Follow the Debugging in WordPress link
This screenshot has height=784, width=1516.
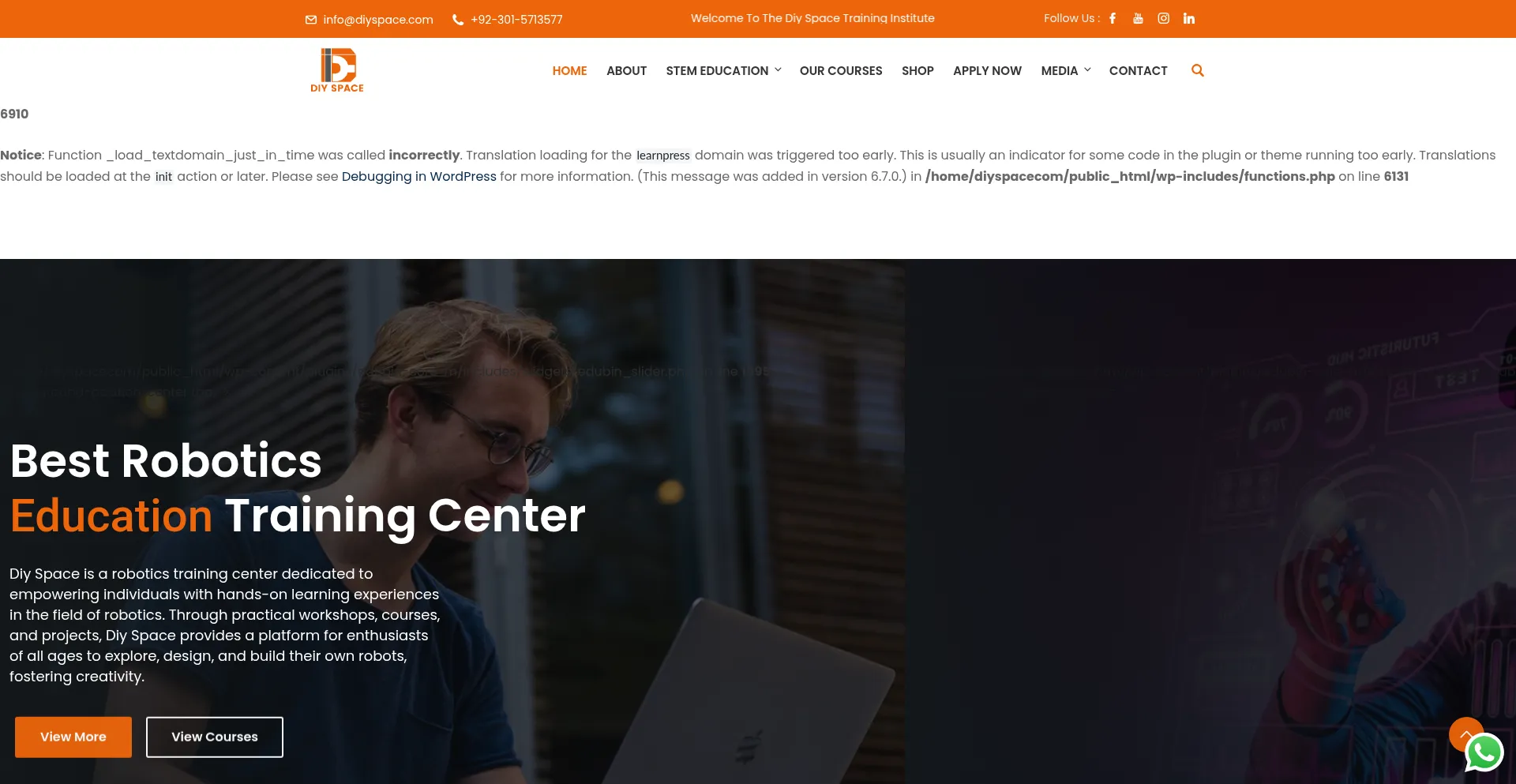click(x=419, y=177)
